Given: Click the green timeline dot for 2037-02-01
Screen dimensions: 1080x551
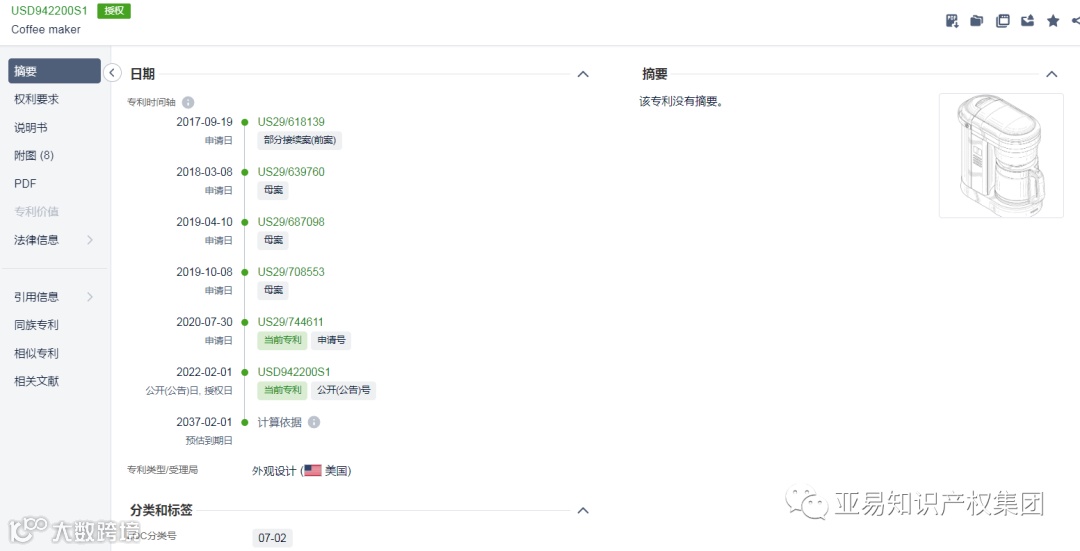Looking at the screenshot, I should point(245,422).
